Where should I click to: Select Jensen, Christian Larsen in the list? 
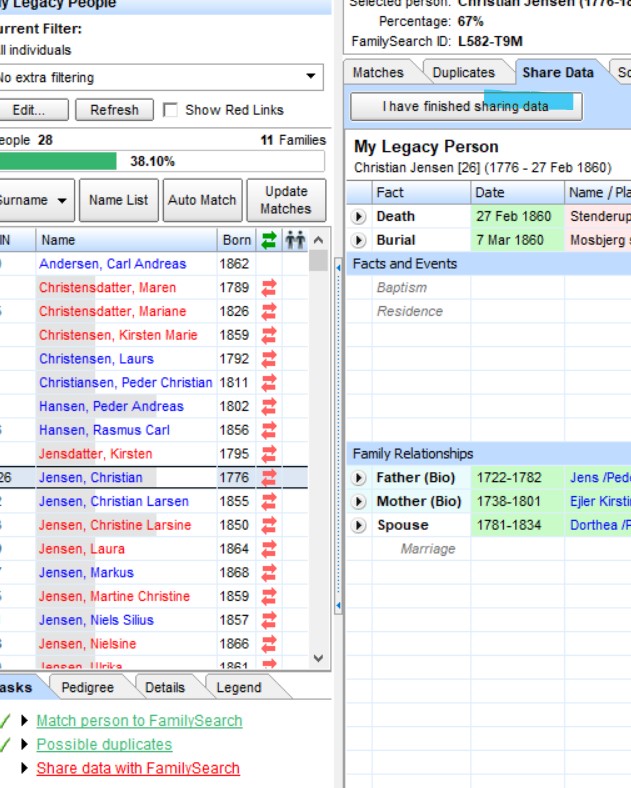(x=114, y=502)
